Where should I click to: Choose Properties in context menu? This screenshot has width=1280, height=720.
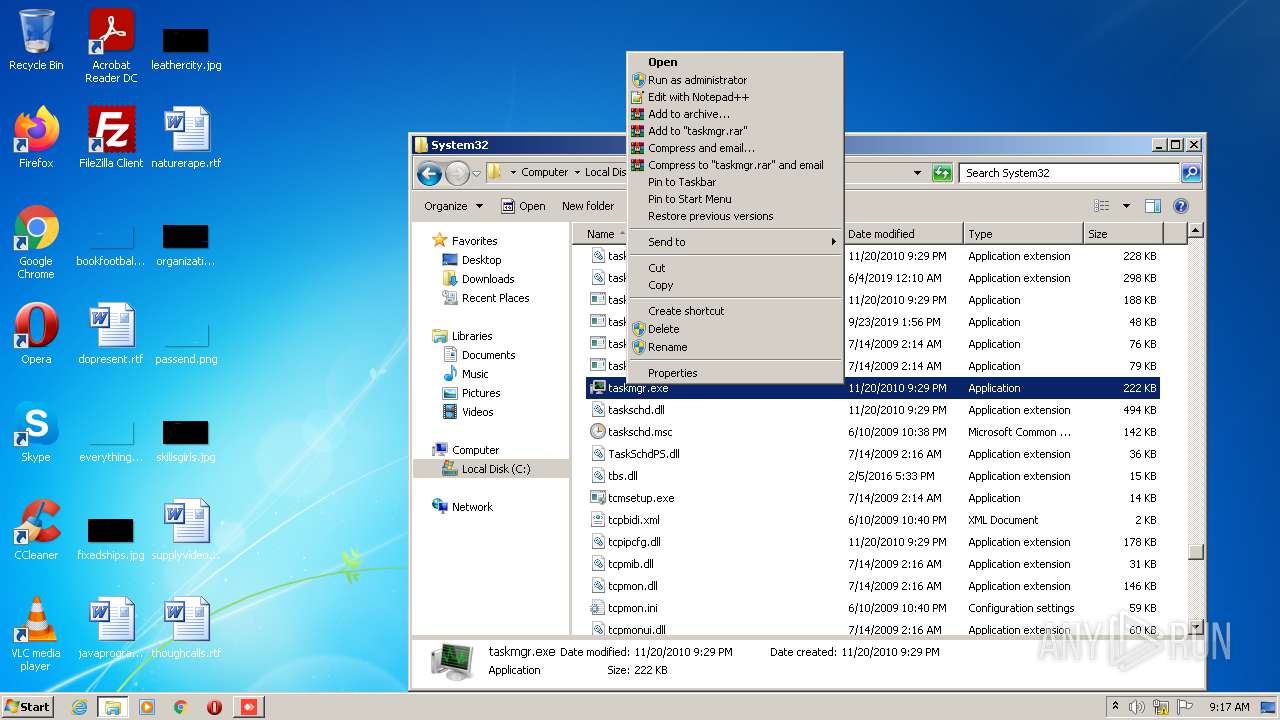click(x=735, y=373)
